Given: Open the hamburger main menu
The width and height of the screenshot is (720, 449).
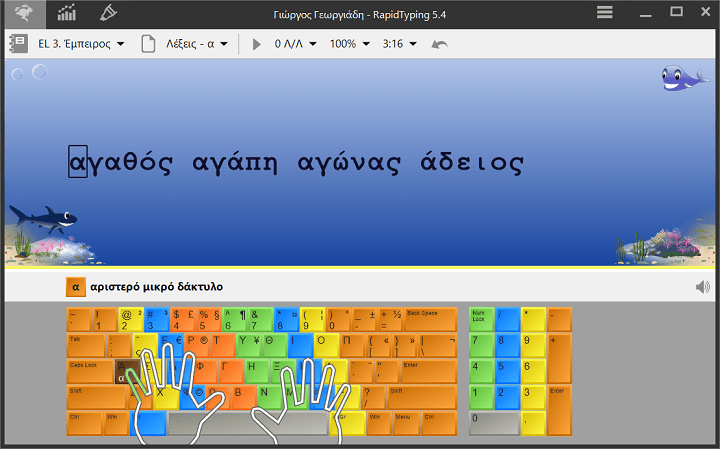Looking at the screenshot, I should click(x=605, y=13).
